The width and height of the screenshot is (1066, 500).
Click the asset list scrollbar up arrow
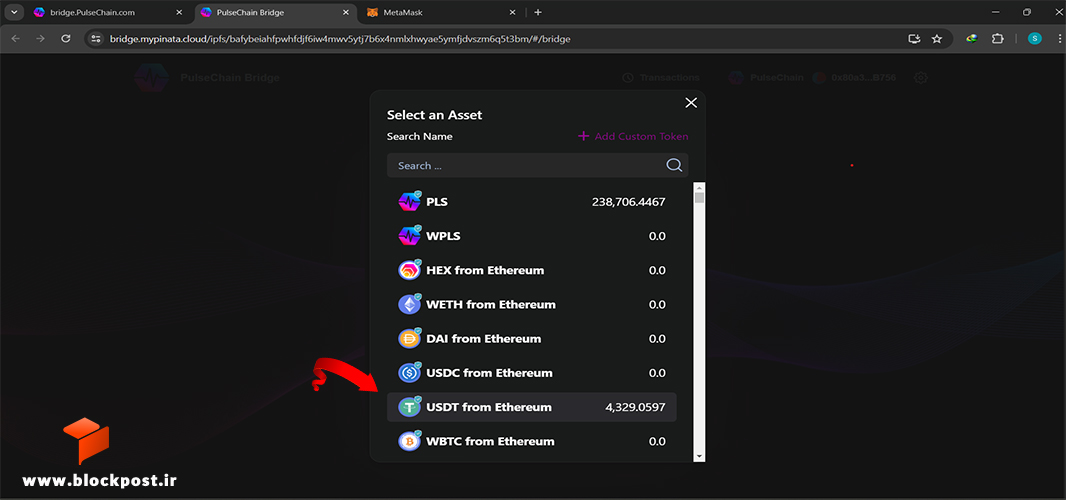699,187
